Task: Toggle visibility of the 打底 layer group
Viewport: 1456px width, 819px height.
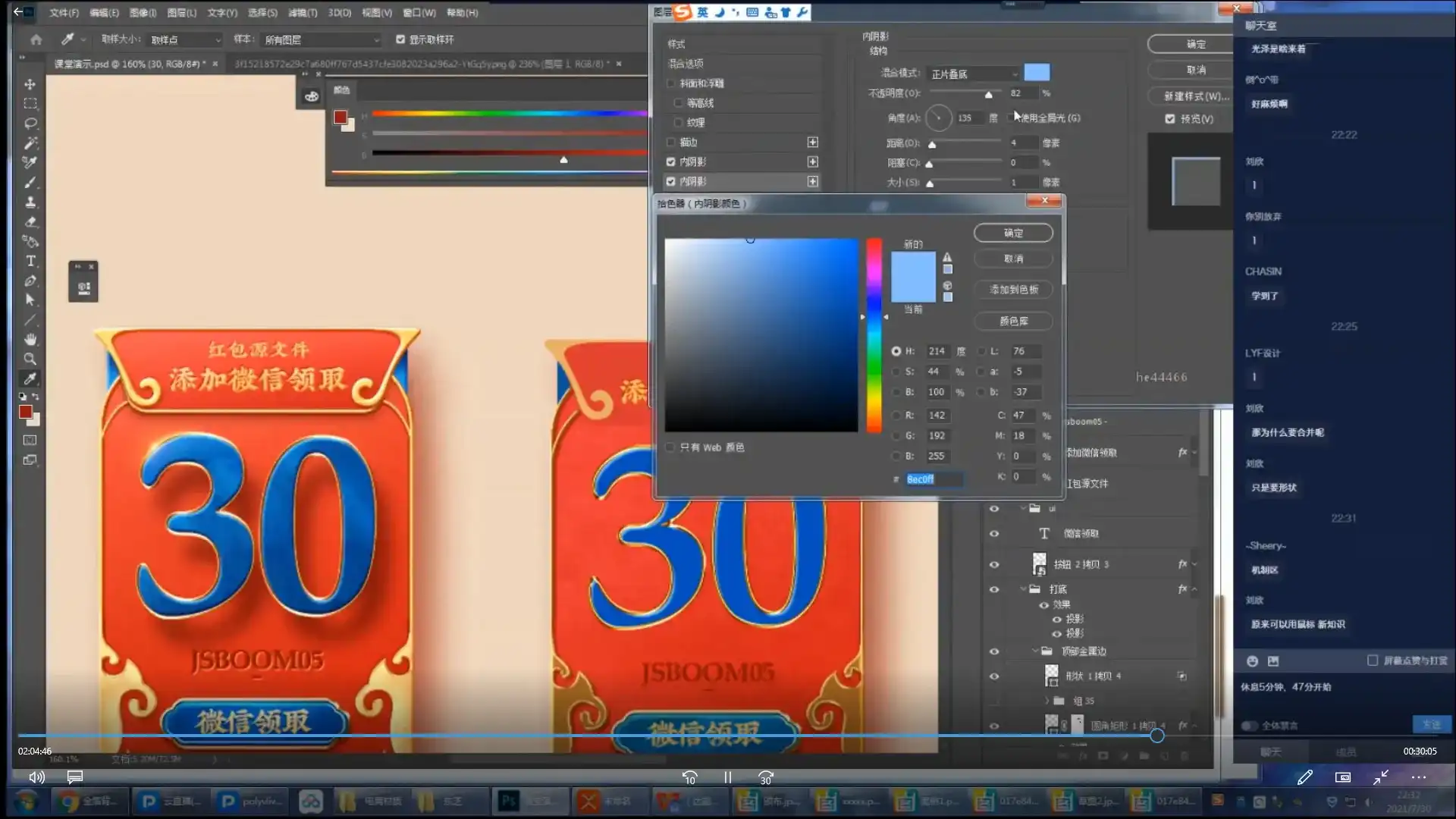Action: tap(994, 588)
